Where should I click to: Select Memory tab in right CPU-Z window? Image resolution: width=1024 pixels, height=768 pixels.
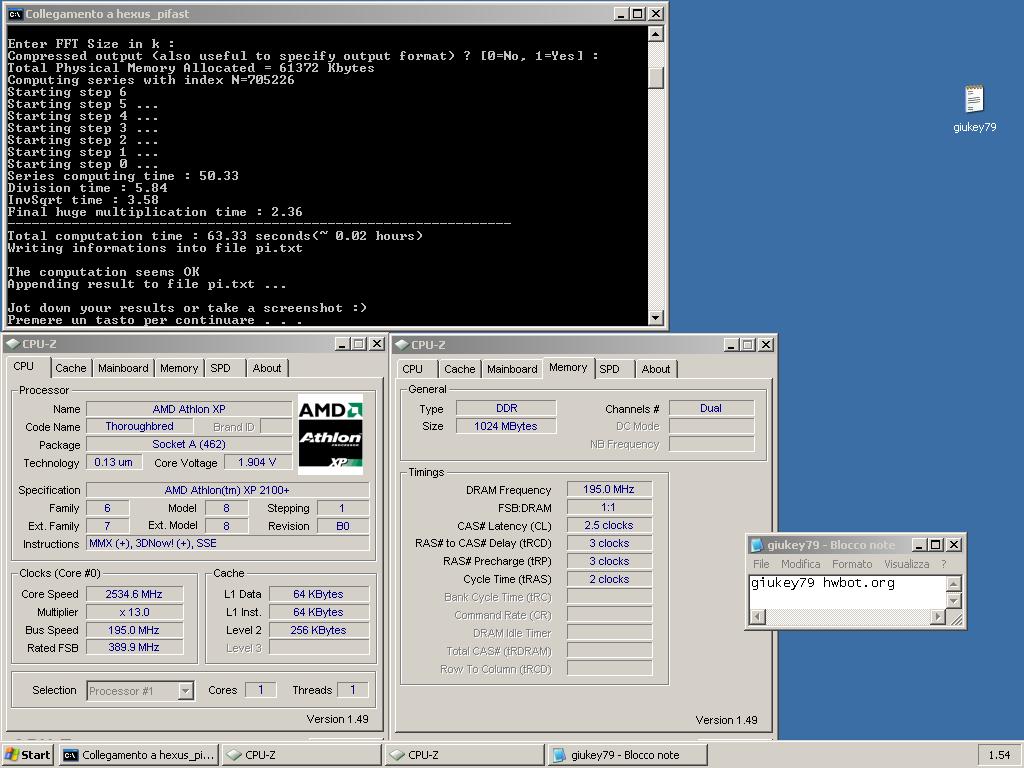point(568,368)
